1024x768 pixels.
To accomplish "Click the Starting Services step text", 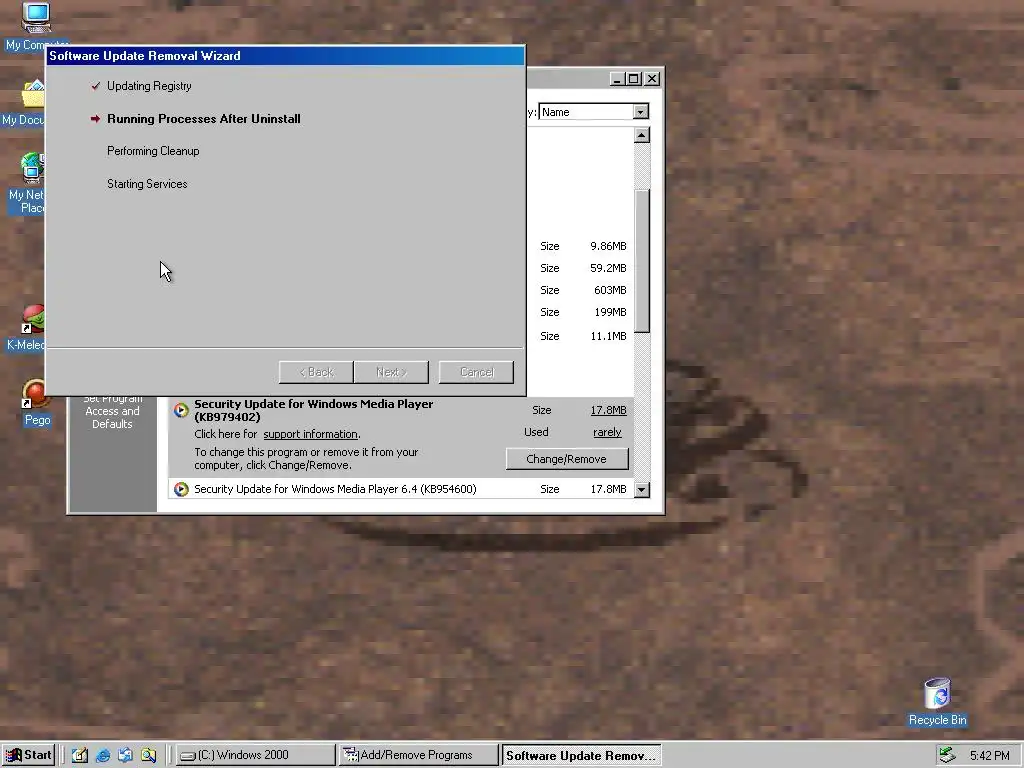I will (147, 184).
